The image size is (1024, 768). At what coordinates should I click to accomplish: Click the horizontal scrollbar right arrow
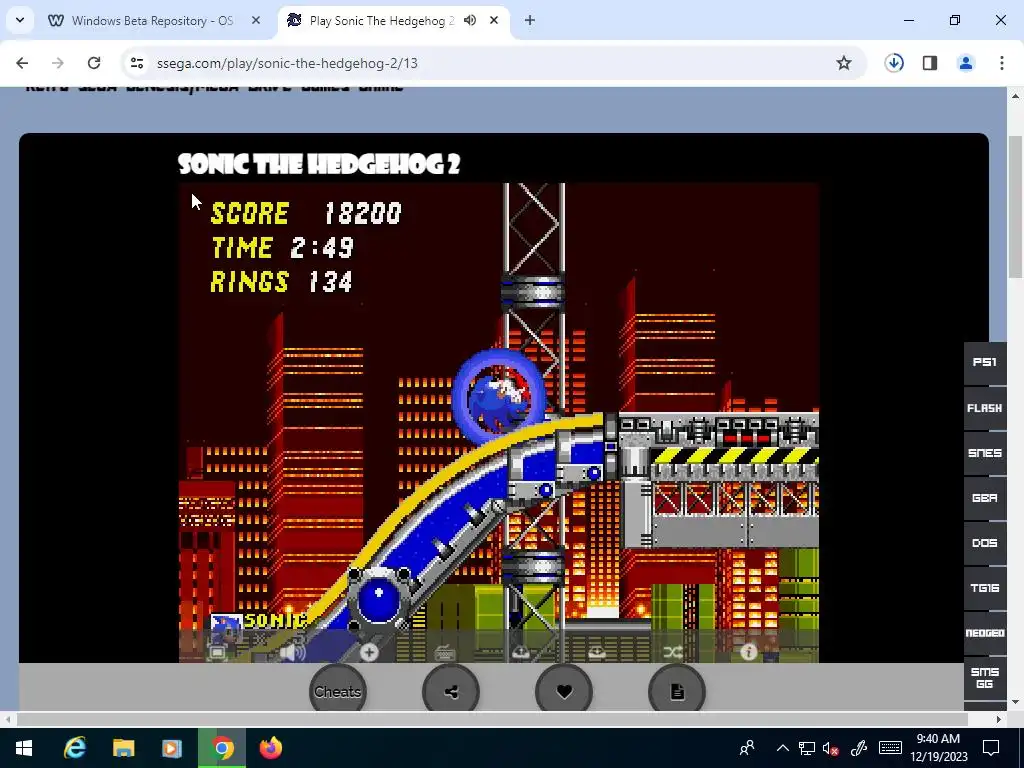point(999,719)
